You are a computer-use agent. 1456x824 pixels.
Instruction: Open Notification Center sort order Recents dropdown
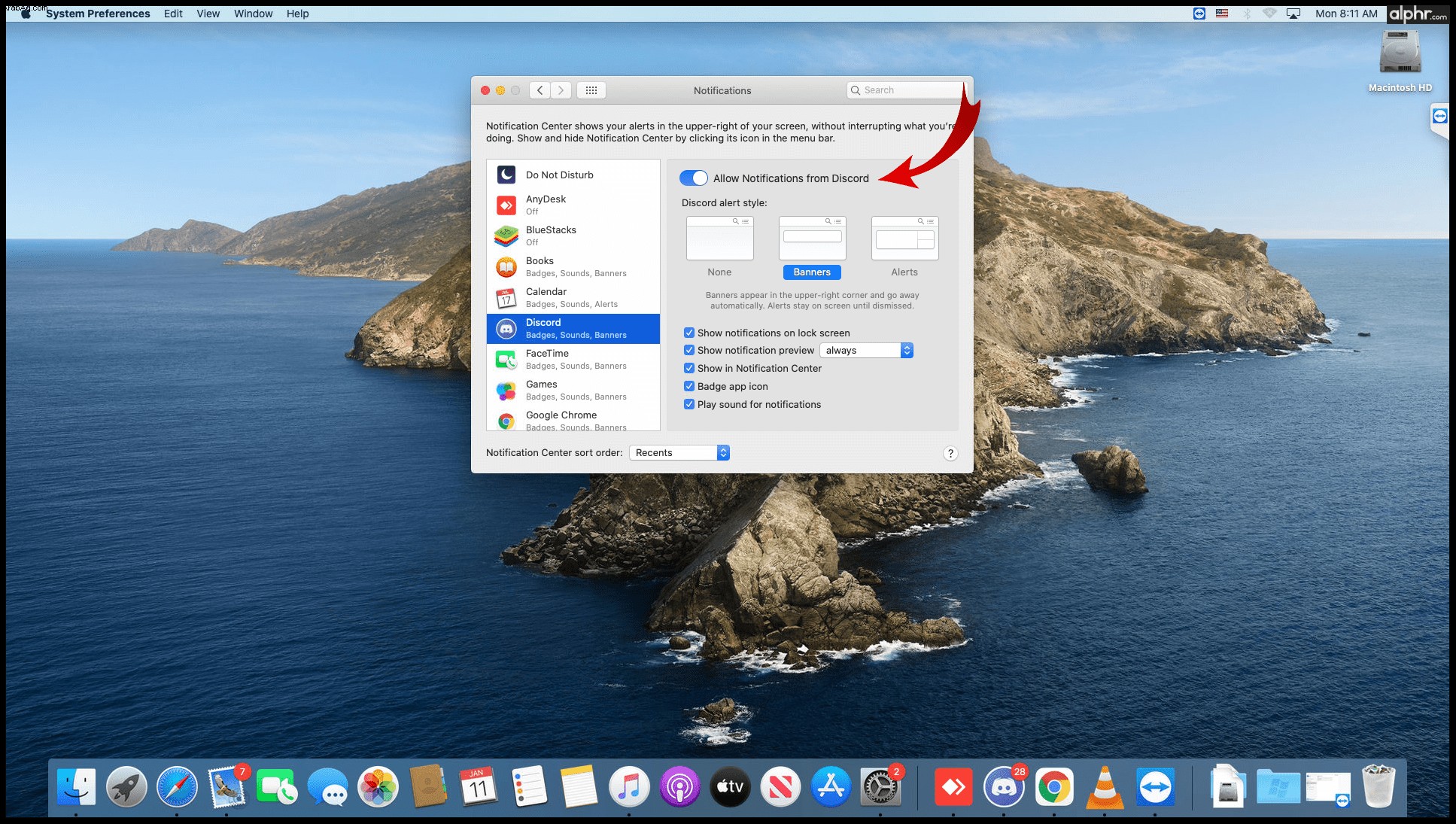point(679,453)
